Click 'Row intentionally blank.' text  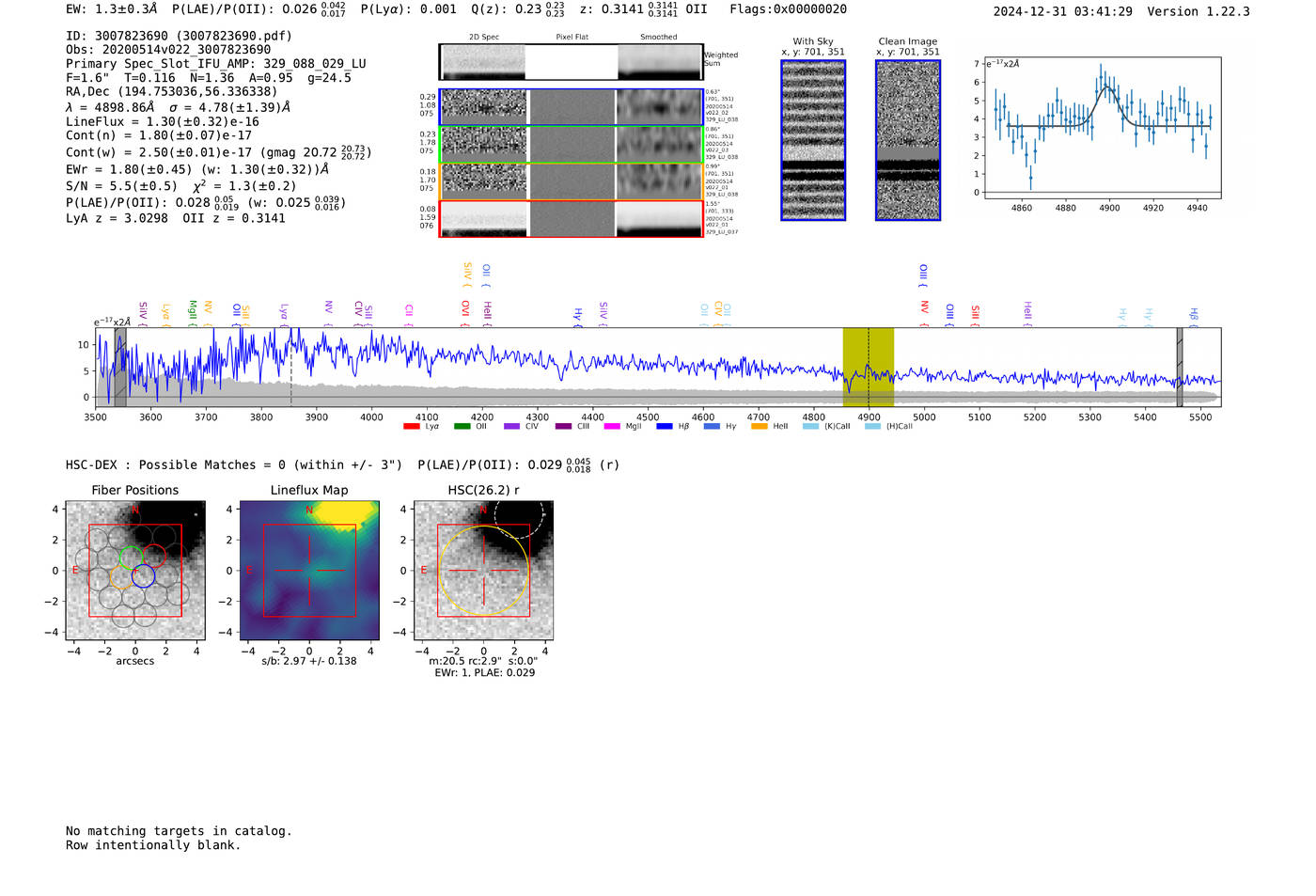tap(153, 845)
